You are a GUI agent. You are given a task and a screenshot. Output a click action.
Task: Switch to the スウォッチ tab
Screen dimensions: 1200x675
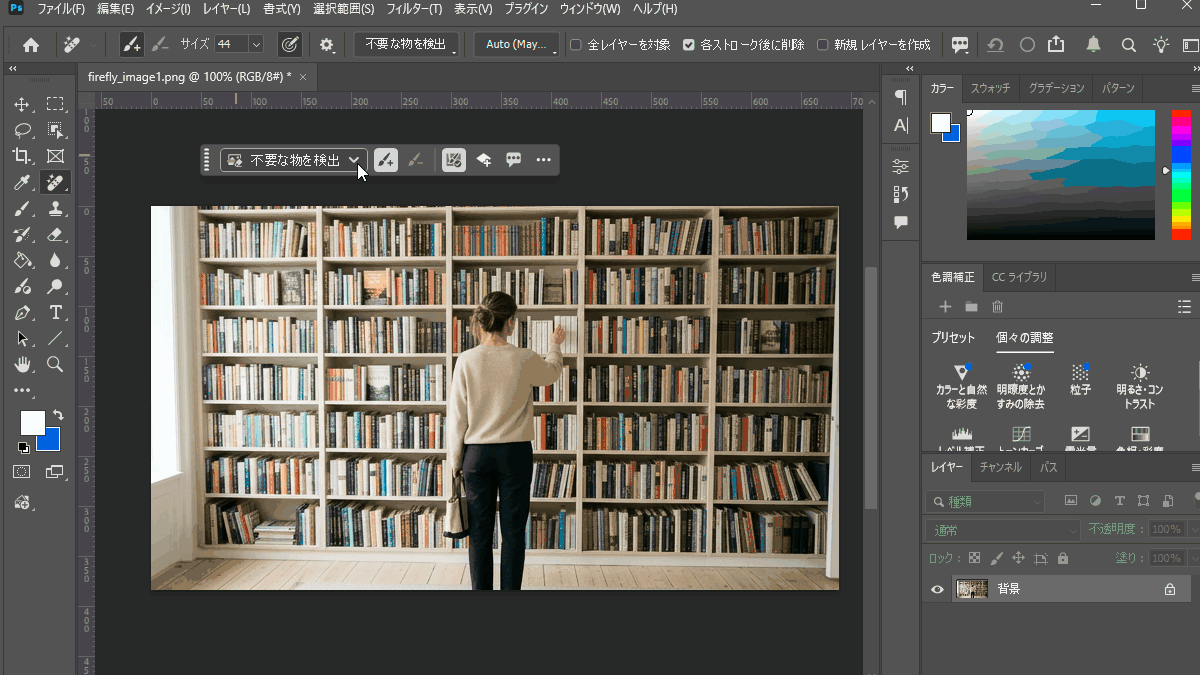tap(990, 88)
